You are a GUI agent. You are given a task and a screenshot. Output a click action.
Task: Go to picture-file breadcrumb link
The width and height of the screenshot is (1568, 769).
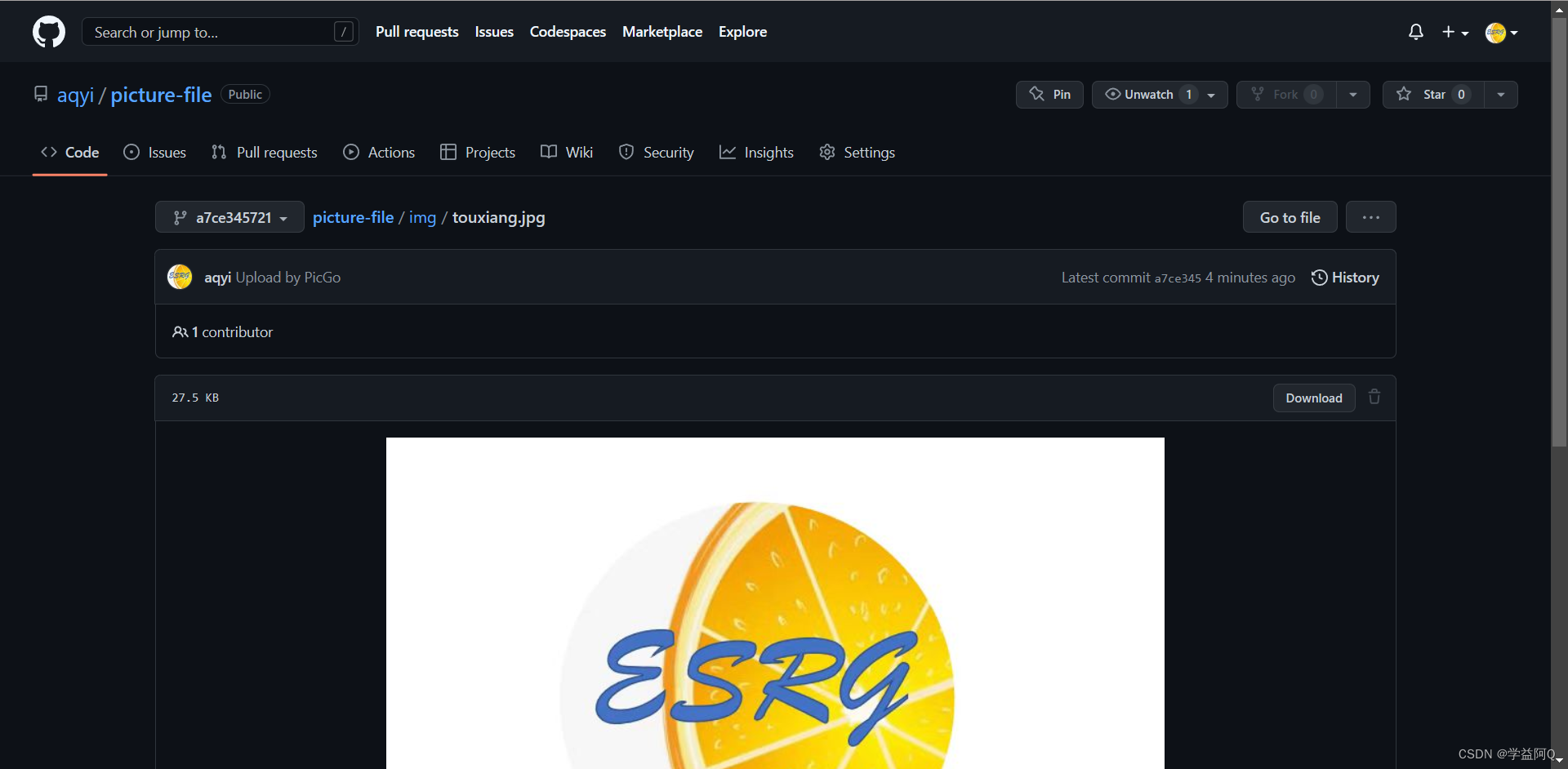click(x=353, y=217)
